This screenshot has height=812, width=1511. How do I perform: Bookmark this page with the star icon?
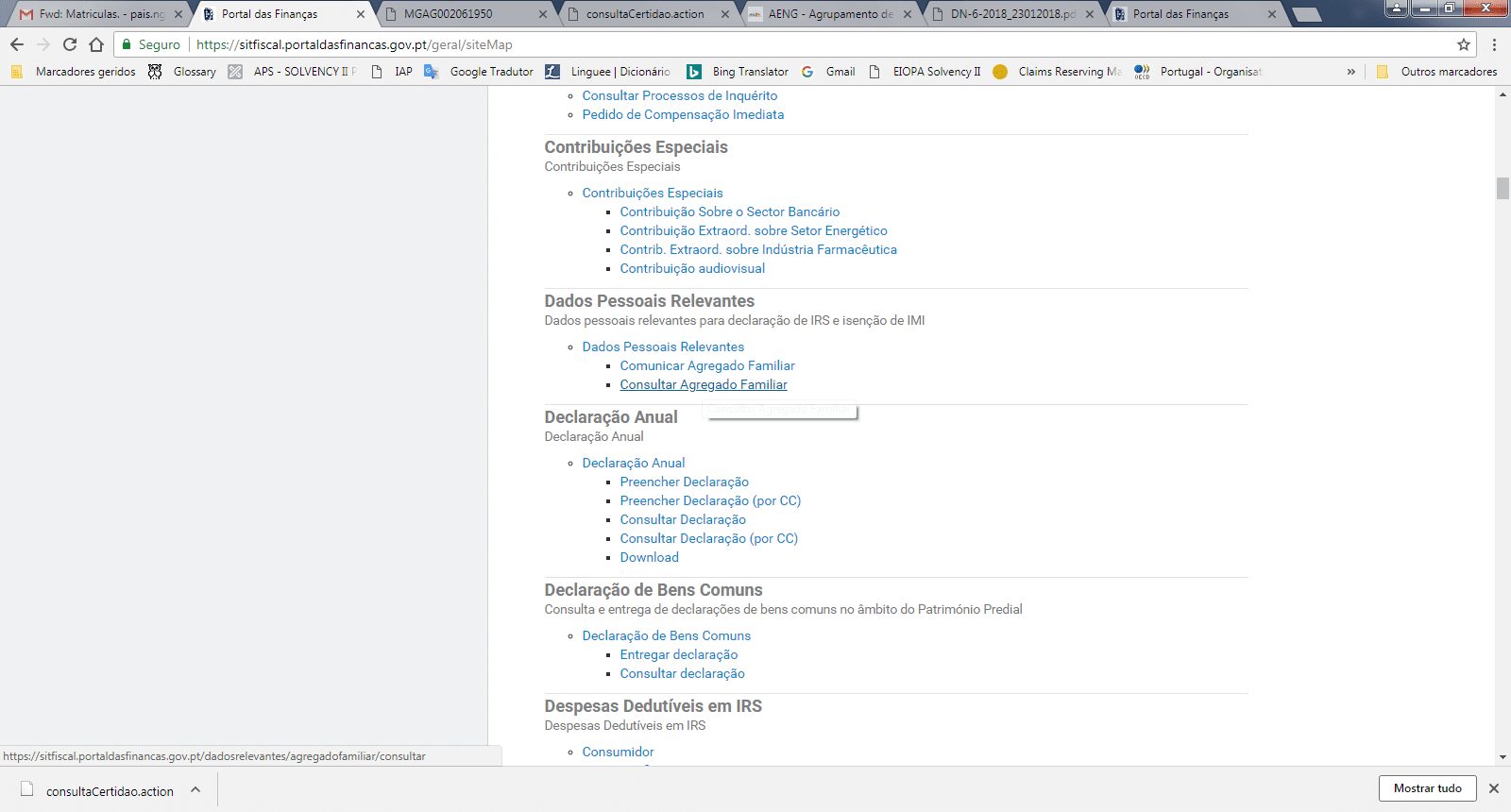pyautogui.click(x=1464, y=44)
